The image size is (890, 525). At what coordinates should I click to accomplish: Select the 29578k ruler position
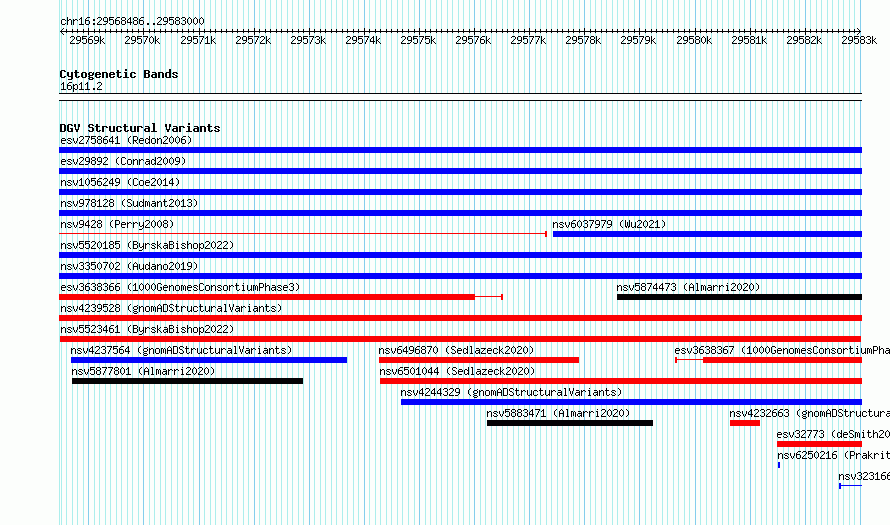(583, 40)
